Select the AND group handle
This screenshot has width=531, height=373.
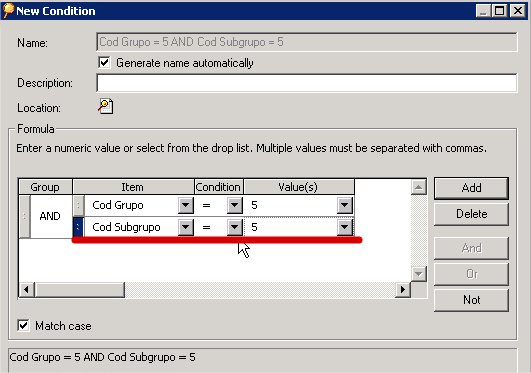[24, 216]
